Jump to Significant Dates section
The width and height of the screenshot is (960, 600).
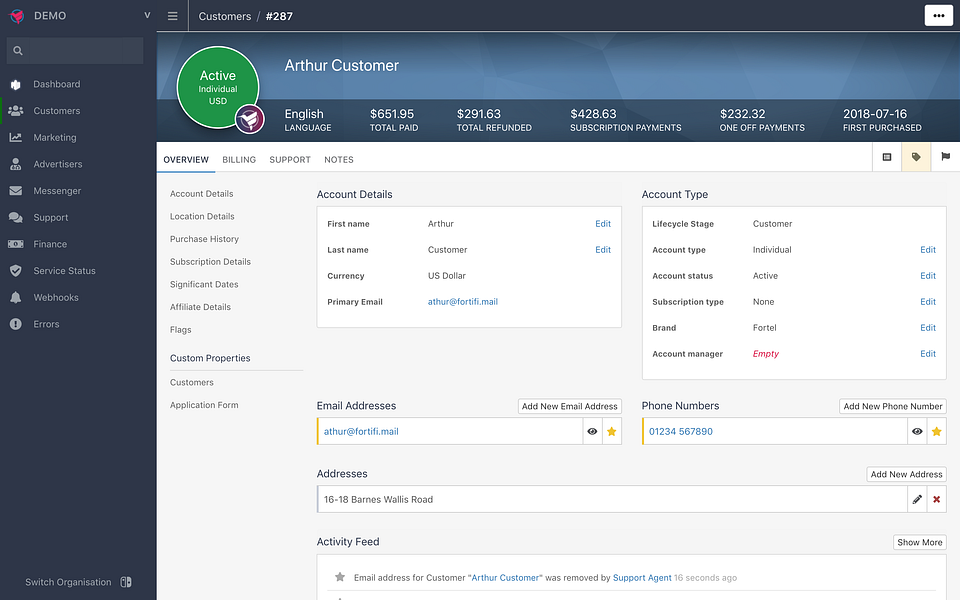click(x=204, y=285)
